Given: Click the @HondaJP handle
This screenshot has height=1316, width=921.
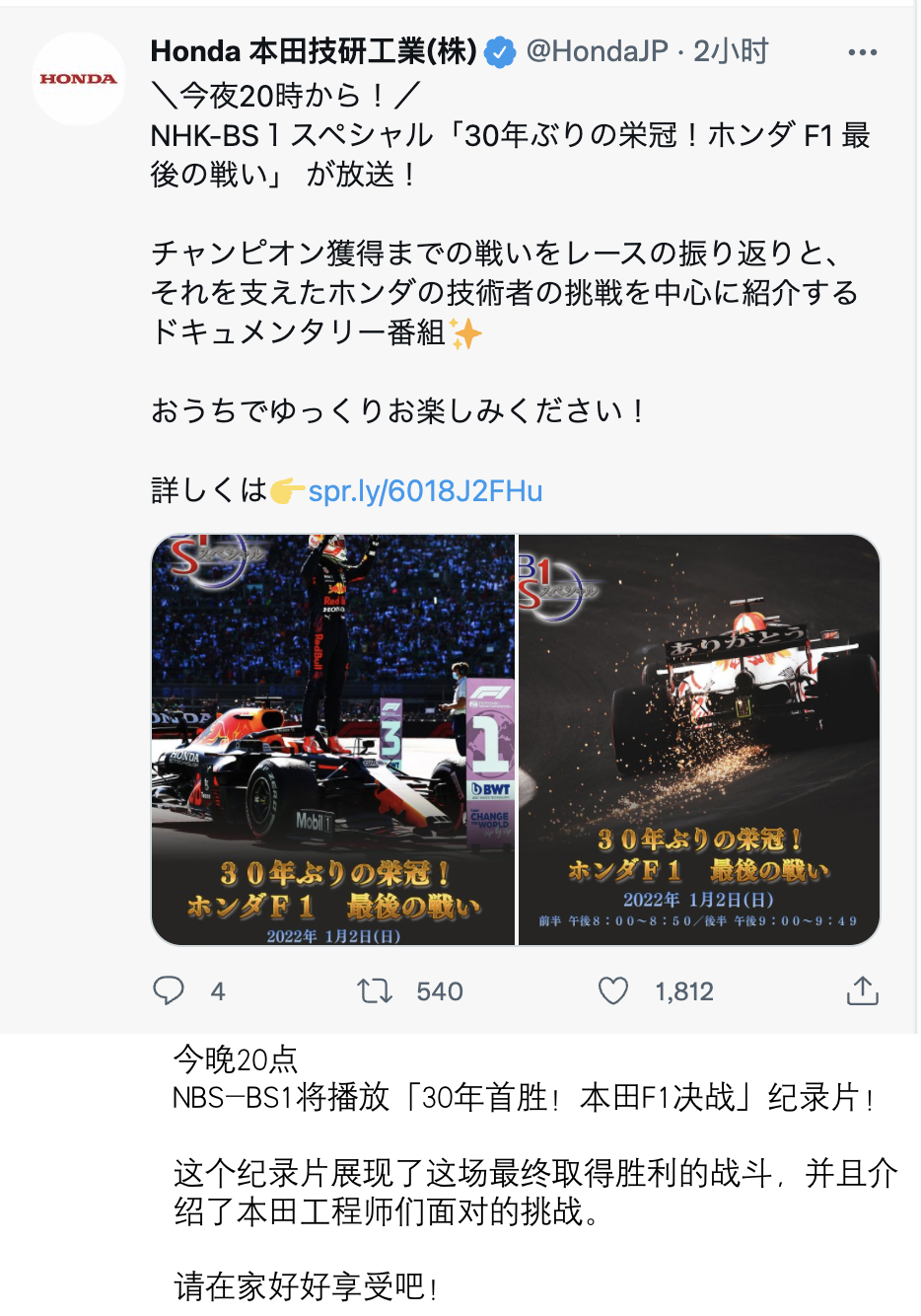Looking at the screenshot, I should tap(597, 51).
